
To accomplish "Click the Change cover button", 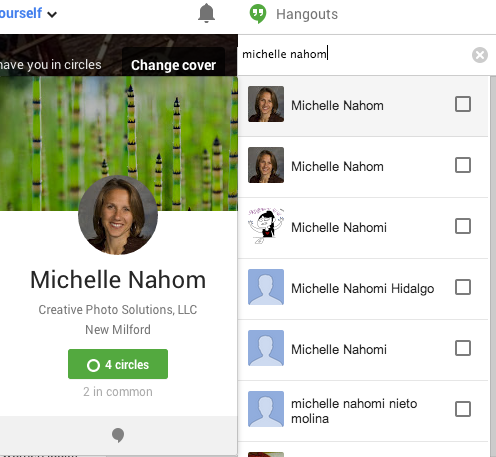I will (x=173, y=65).
